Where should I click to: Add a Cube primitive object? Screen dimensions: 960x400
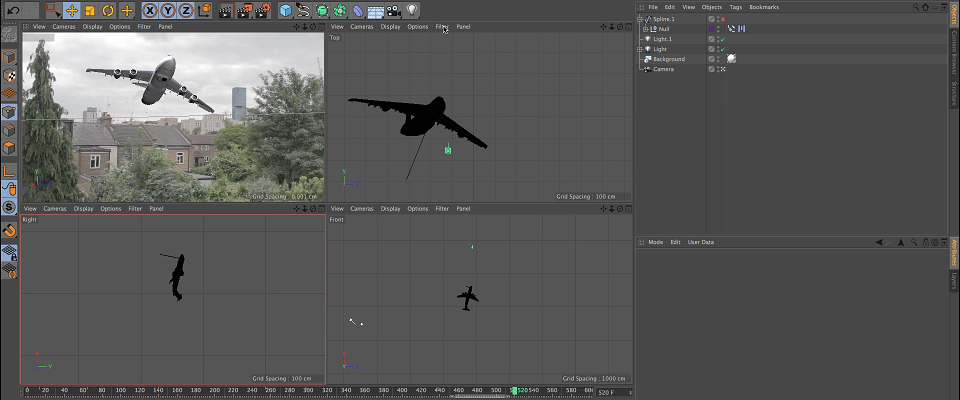point(285,10)
